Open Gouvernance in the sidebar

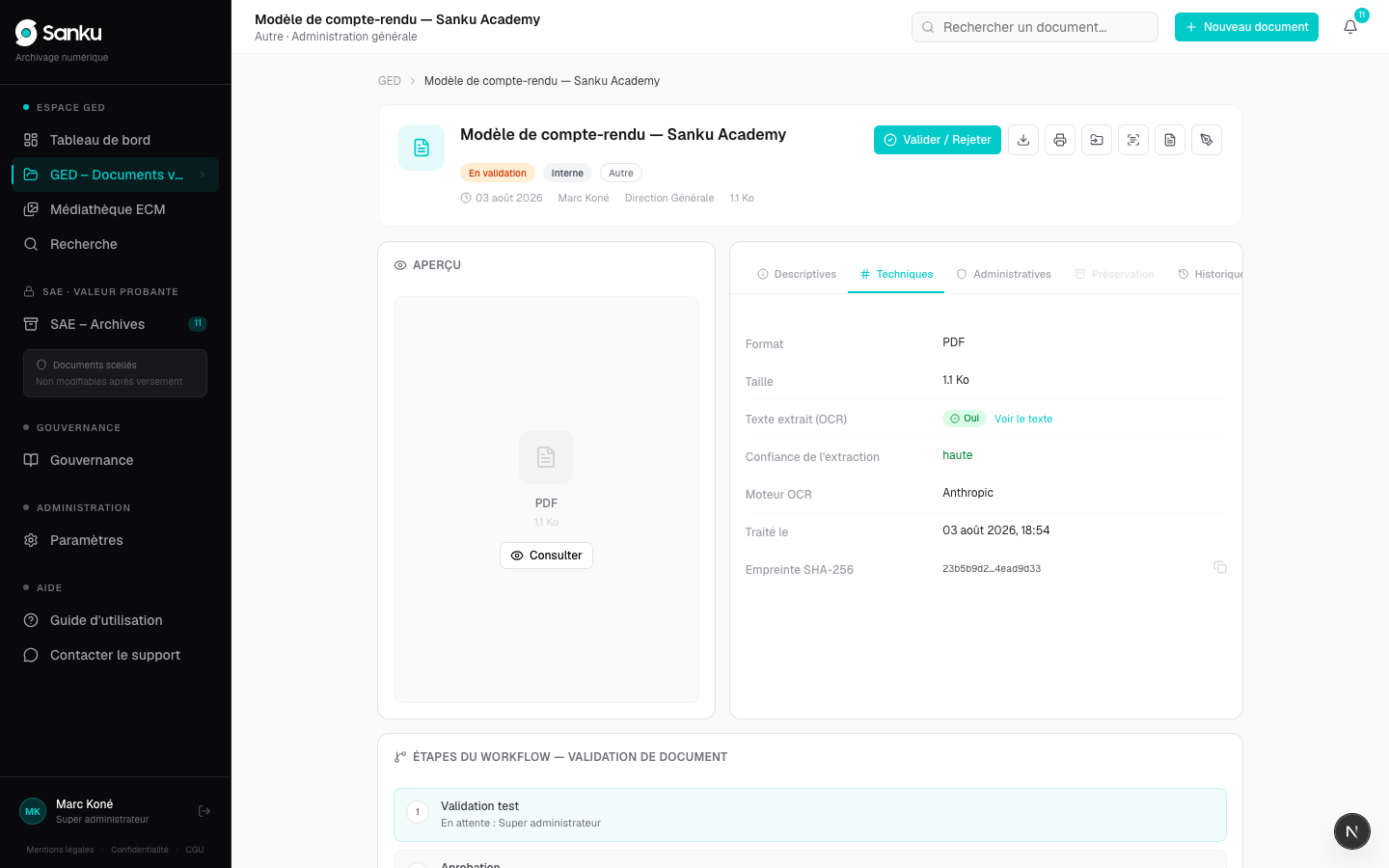(116, 460)
